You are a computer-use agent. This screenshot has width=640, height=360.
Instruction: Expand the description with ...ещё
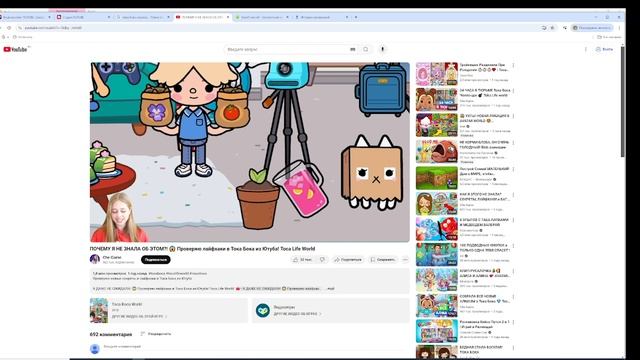pyautogui.click(x=331, y=289)
